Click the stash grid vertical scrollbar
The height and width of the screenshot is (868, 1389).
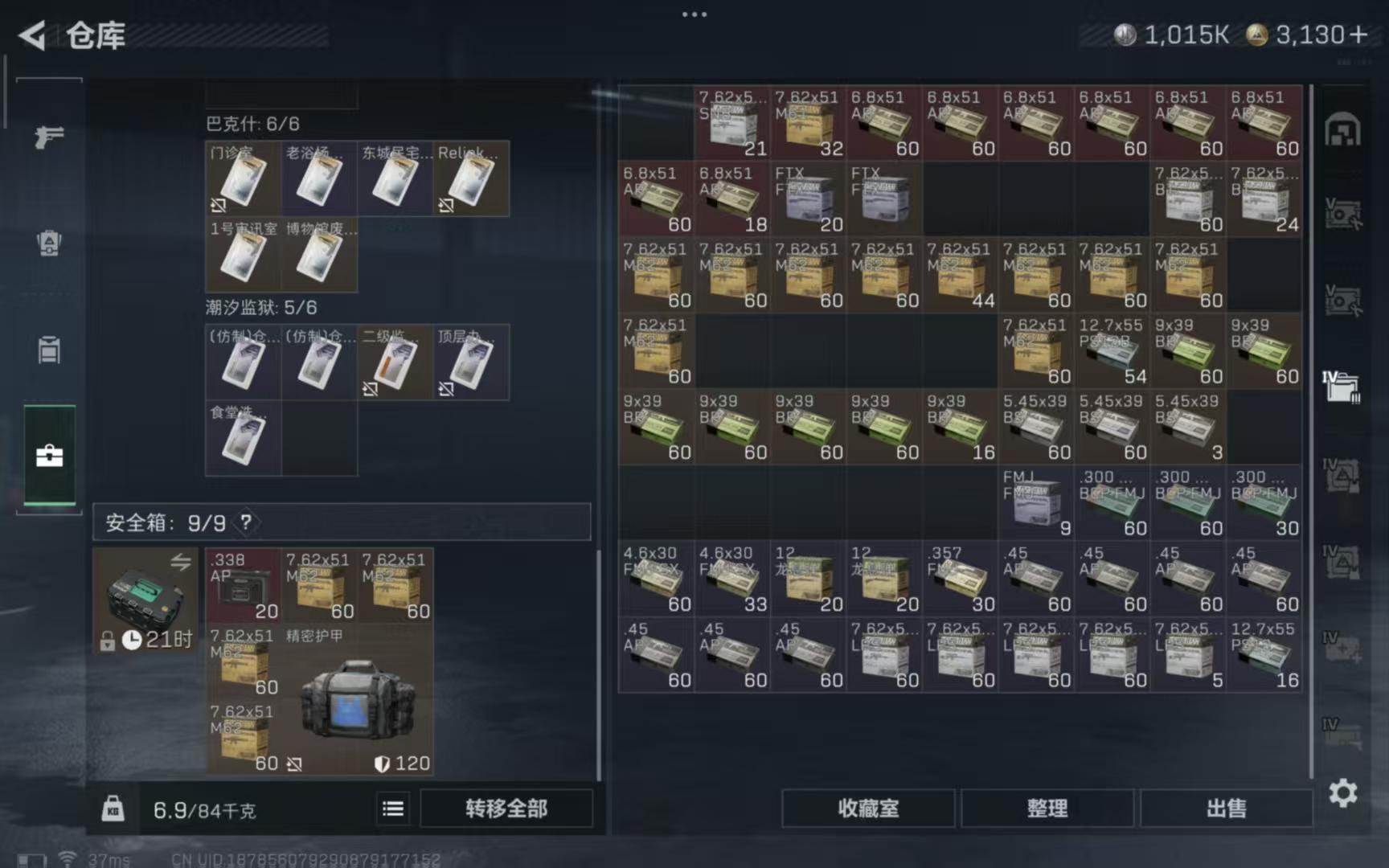point(1311,430)
